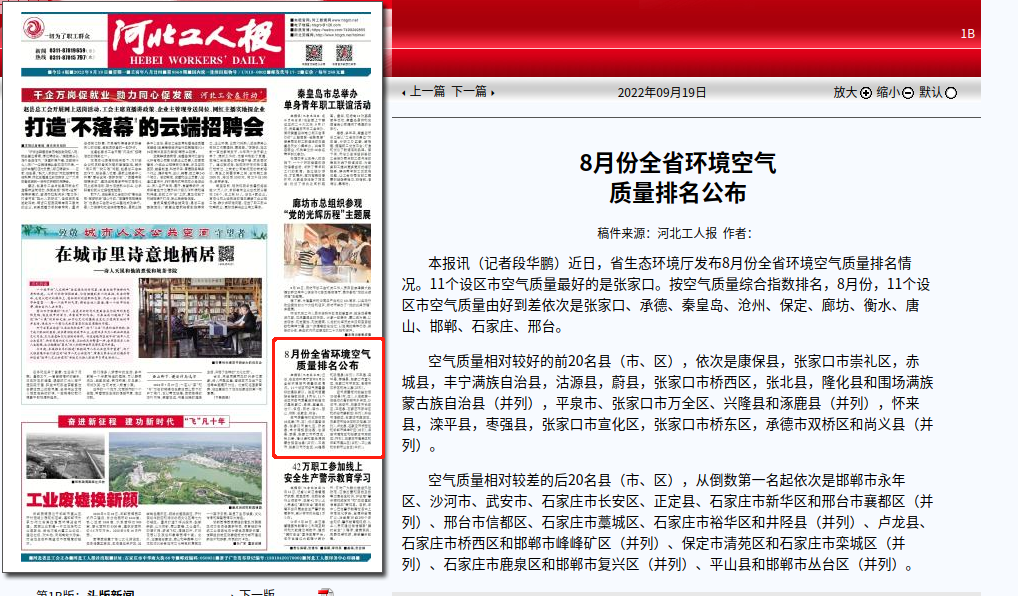Open the highlighted 8月份全省环境空气质量排名公布 article
Viewport: 1018px width, 596px height.
tap(328, 361)
